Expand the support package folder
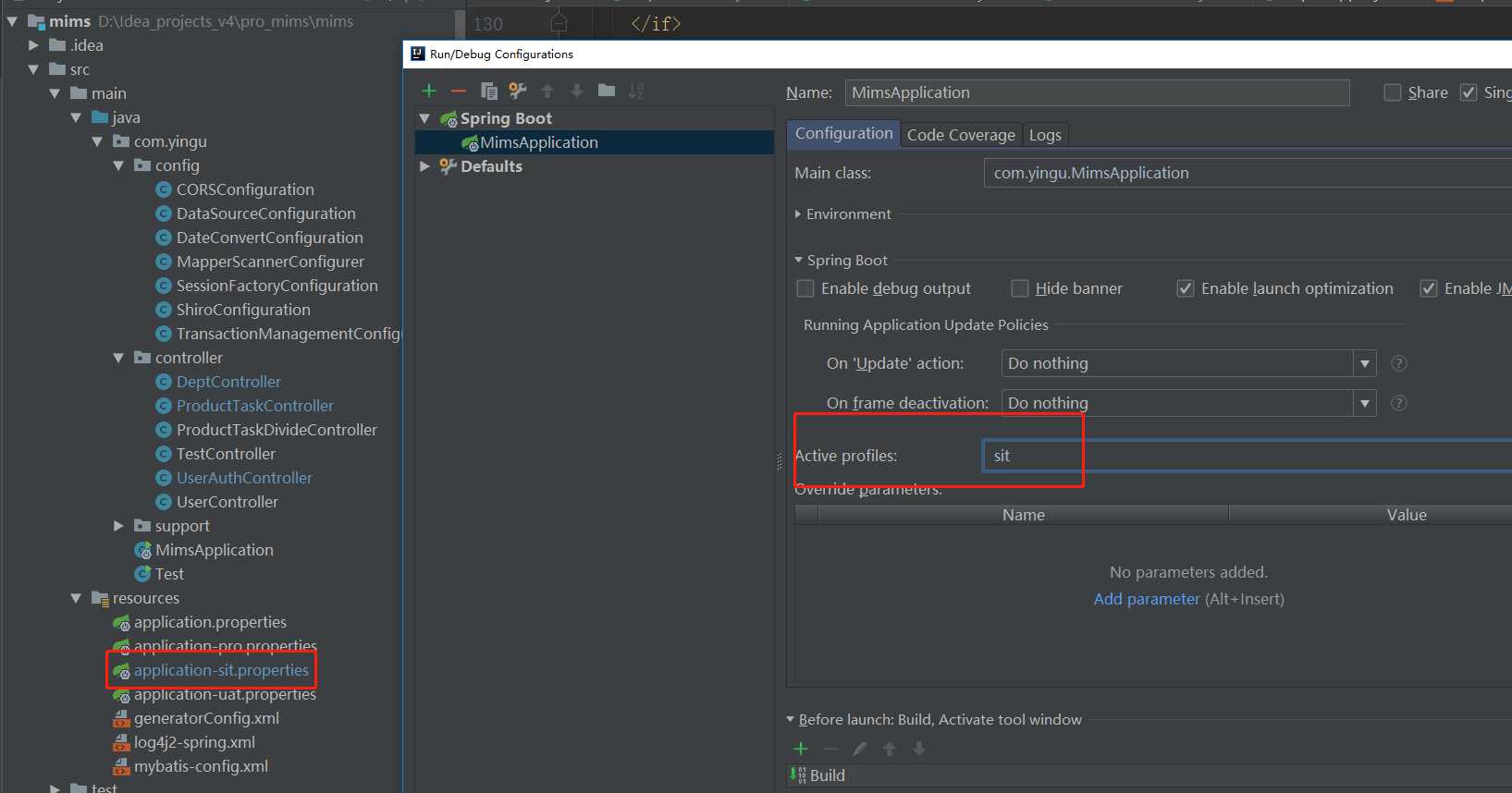 coord(118,526)
